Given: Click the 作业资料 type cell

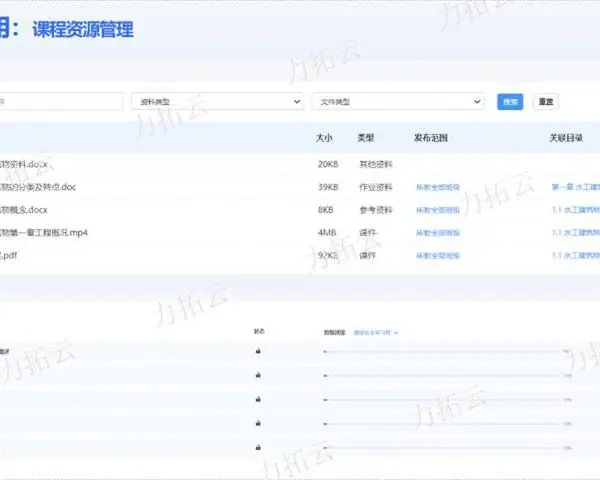Looking at the screenshot, I should pyautogui.click(x=376, y=187).
